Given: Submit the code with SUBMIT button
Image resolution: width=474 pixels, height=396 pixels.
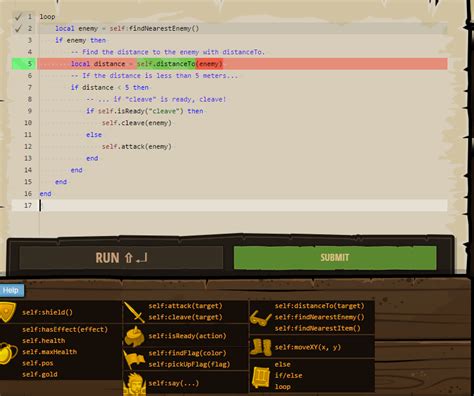Looking at the screenshot, I should click(335, 258).
